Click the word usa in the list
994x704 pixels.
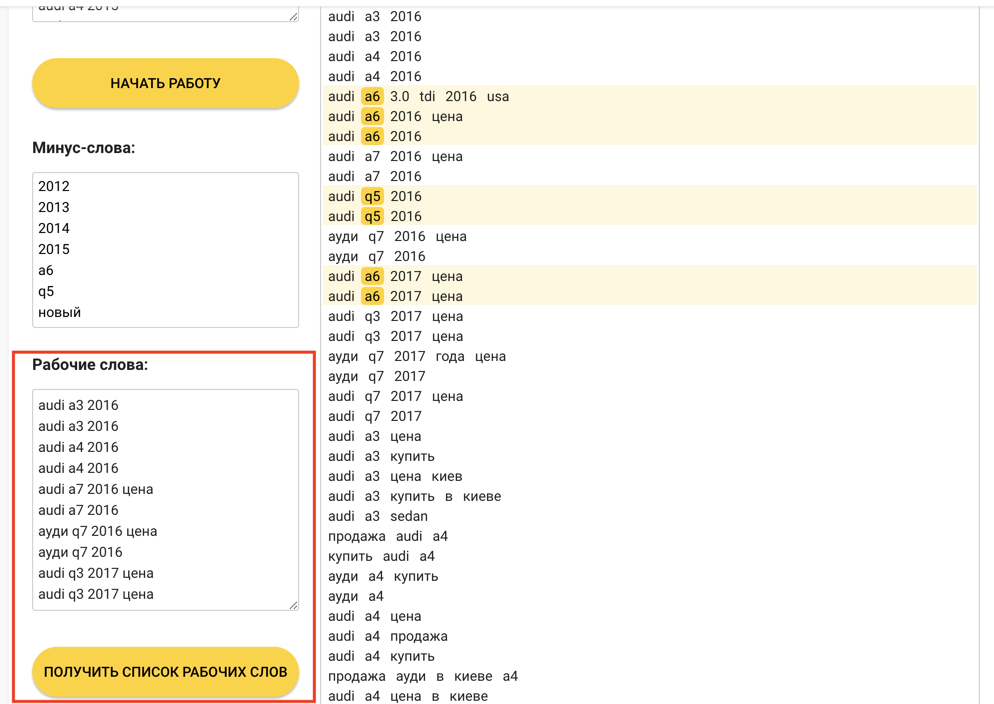tap(497, 96)
